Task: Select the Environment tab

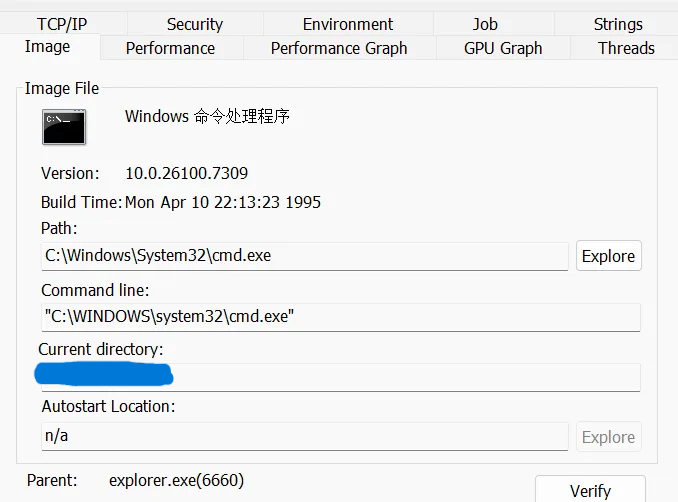Action: 348,24
